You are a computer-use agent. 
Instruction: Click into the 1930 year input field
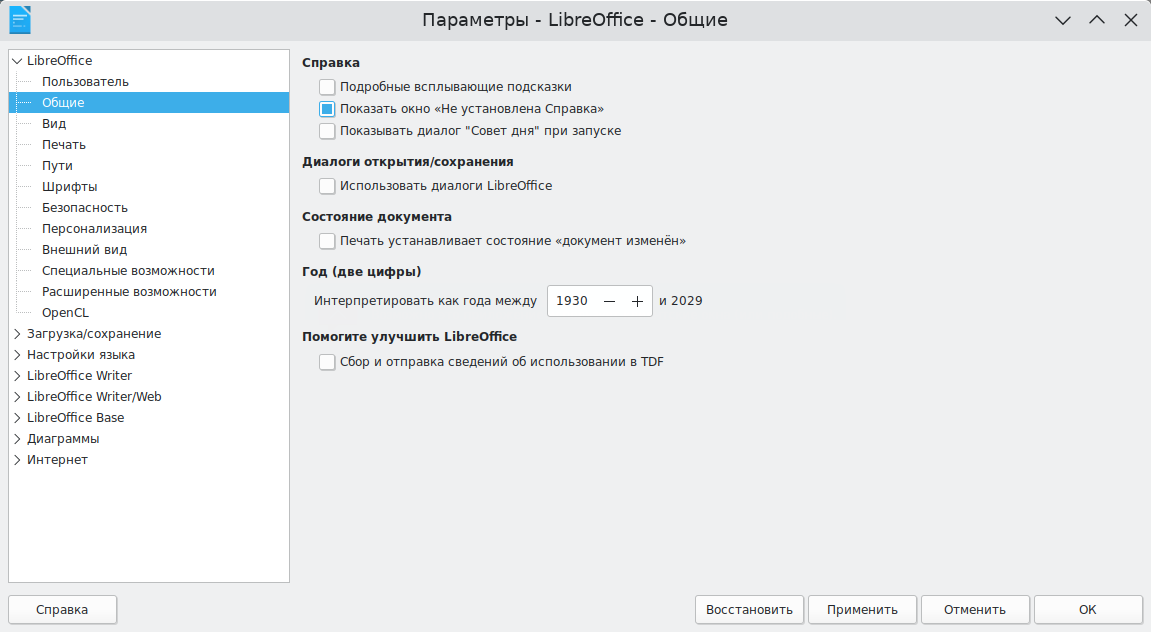coord(573,301)
